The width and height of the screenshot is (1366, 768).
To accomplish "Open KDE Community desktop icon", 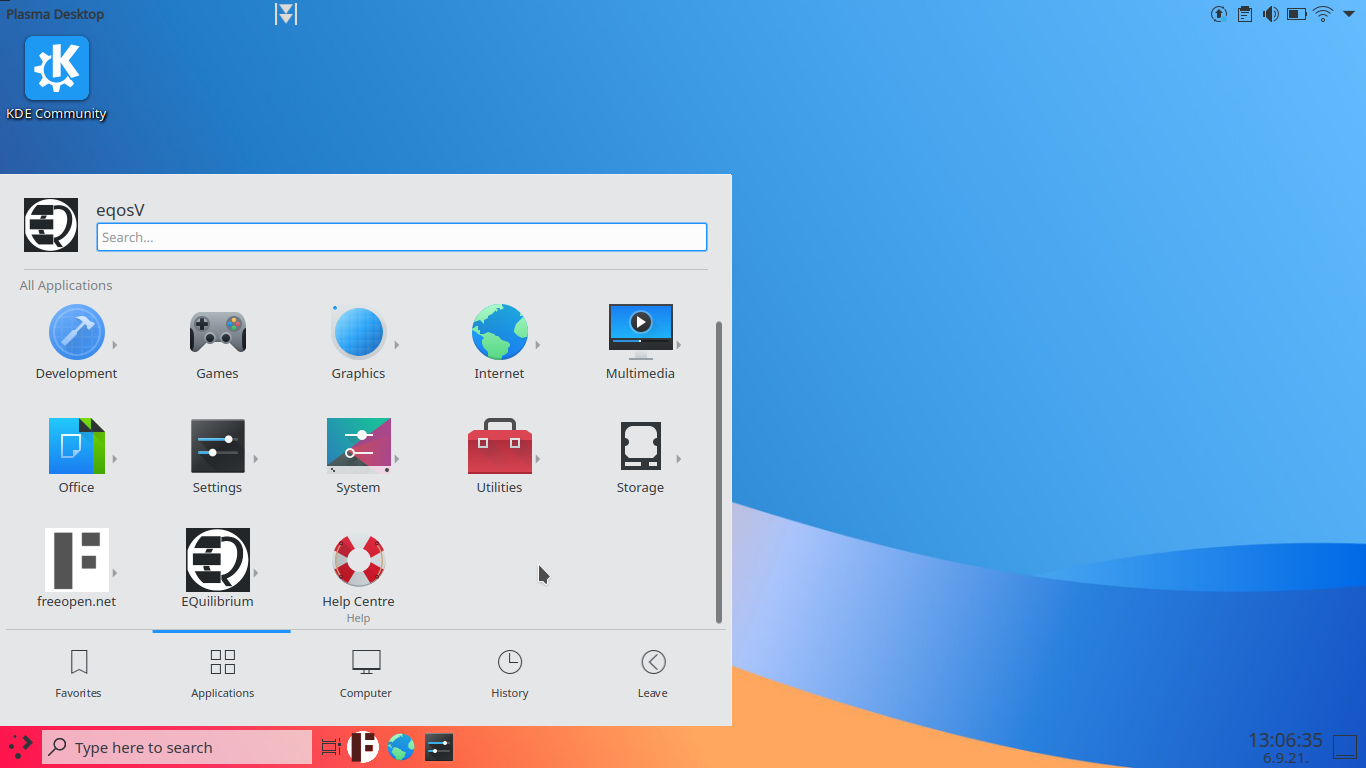I will [57, 79].
